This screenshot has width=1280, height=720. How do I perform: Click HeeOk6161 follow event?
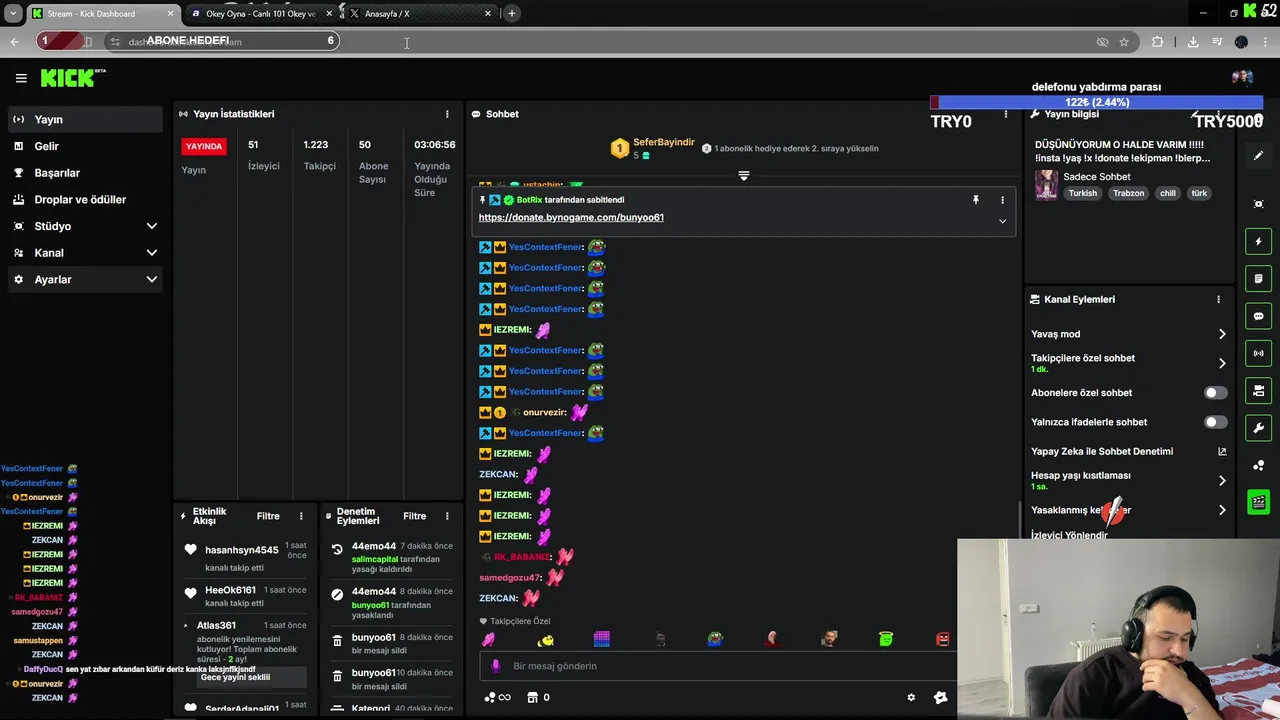(x=245, y=596)
